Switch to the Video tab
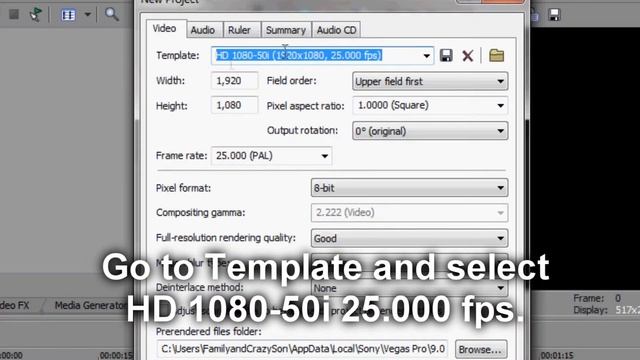This screenshot has width=640, height=360. pos(164,29)
